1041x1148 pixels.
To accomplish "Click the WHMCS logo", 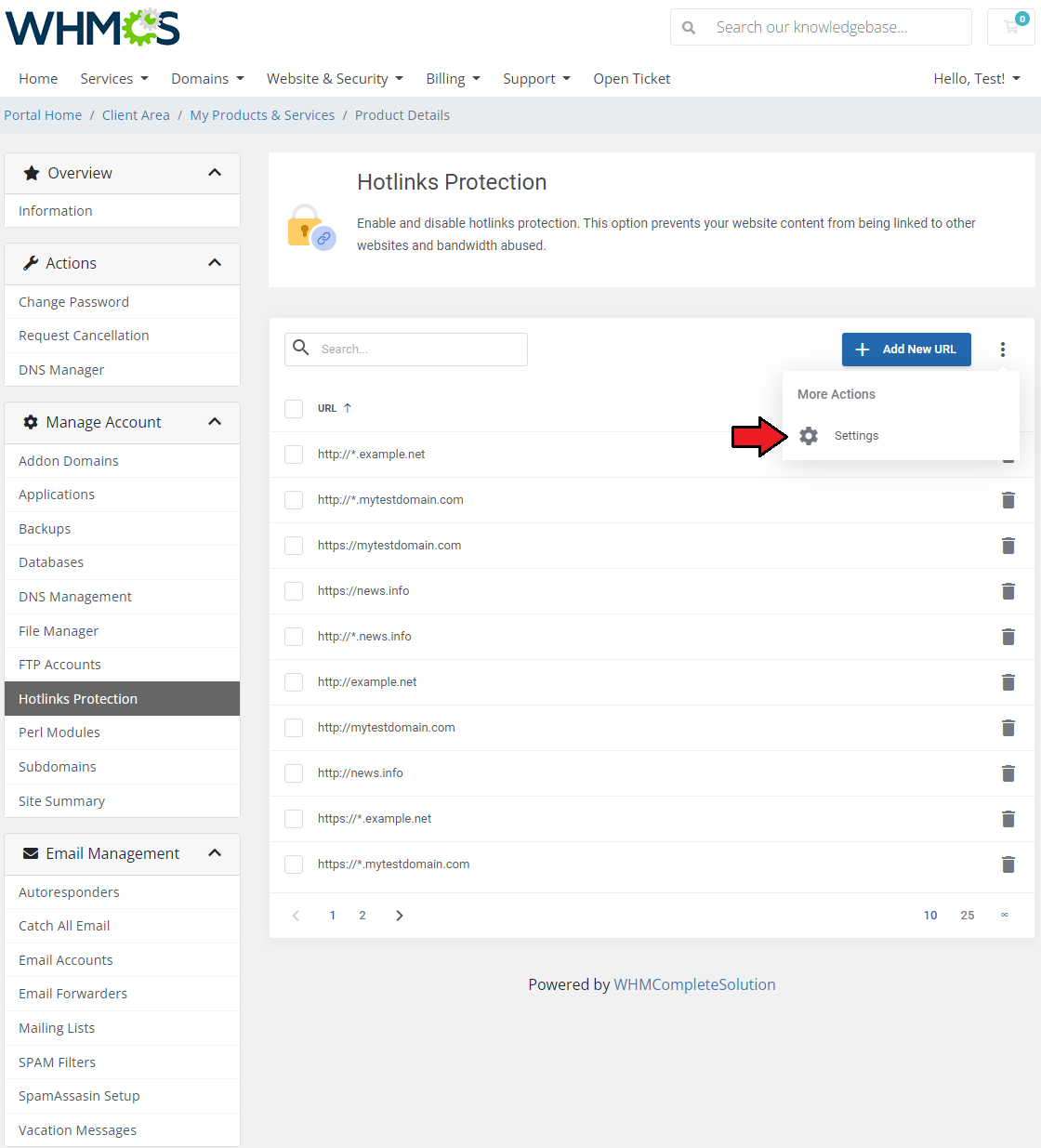I will pyautogui.click(x=93, y=28).
